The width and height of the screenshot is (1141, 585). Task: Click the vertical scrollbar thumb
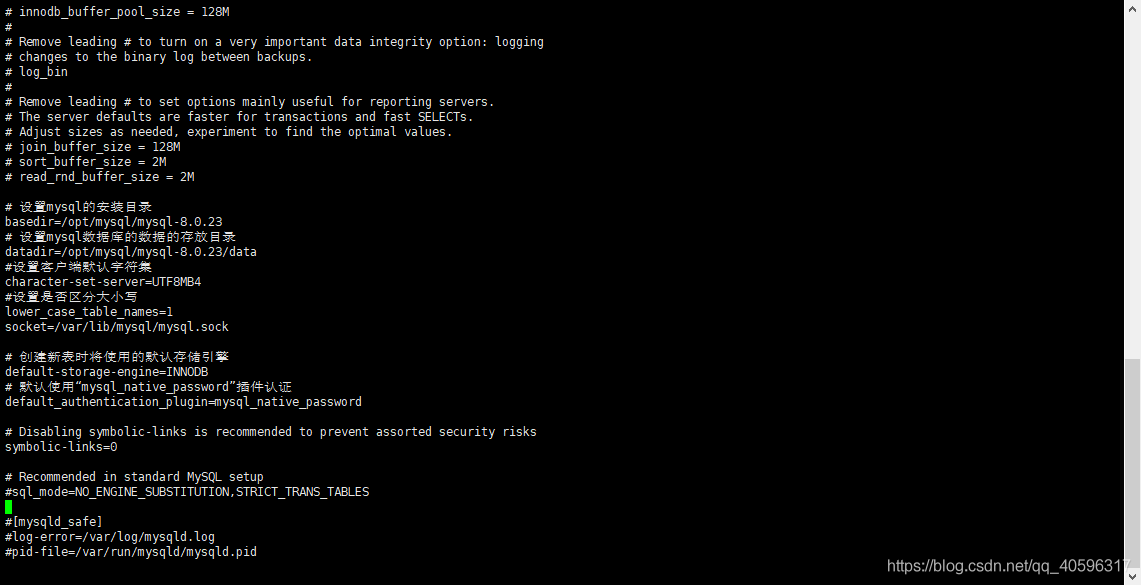1132,460
